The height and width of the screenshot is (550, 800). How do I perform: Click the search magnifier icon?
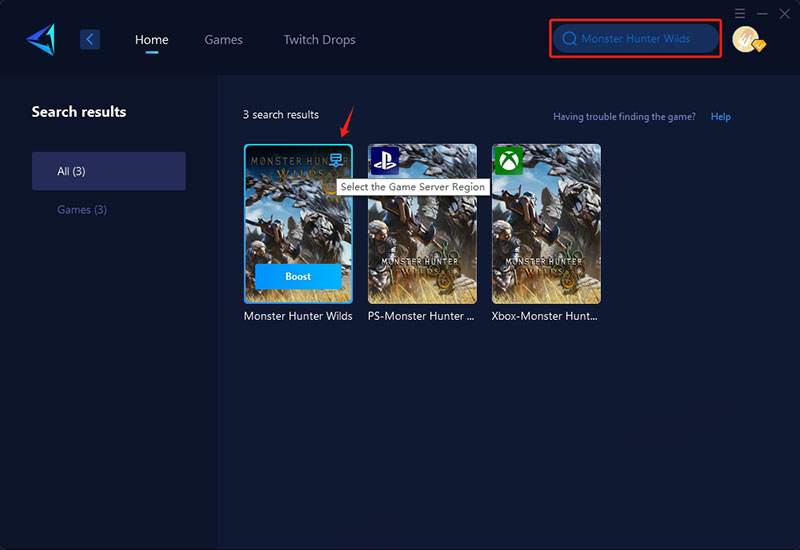[x=569, y=39]
